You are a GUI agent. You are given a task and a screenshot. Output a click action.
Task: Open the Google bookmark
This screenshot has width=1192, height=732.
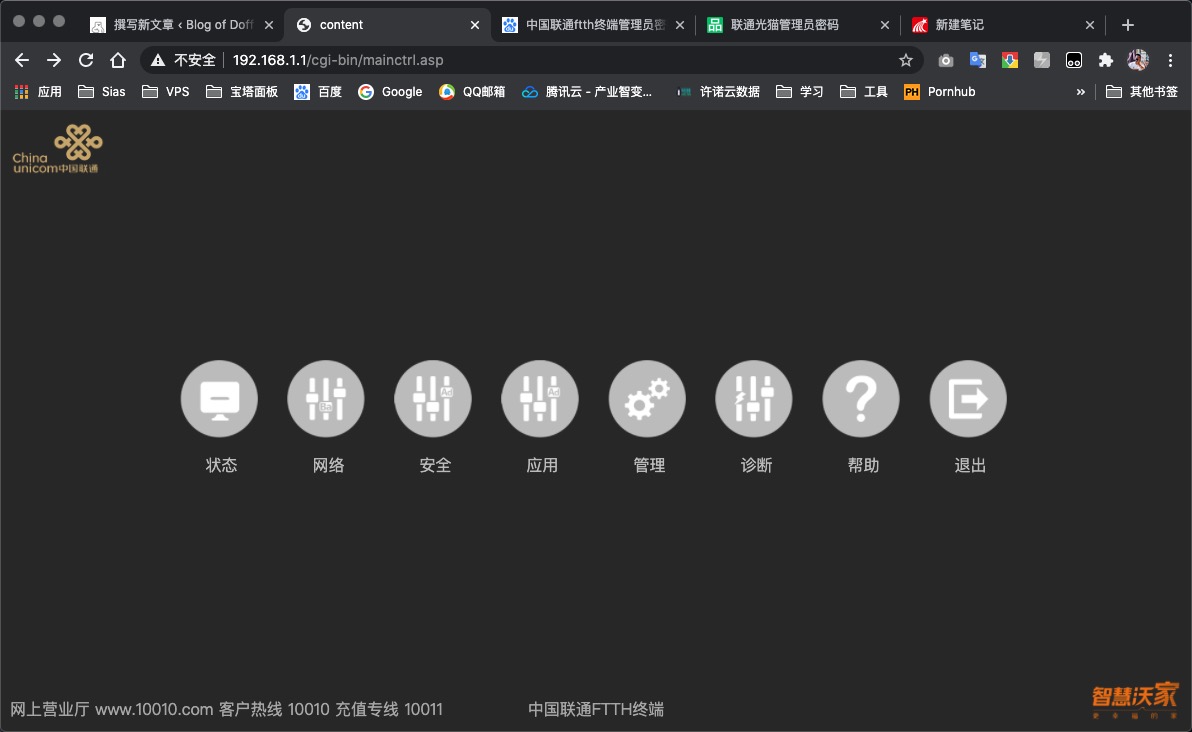point(390,92)
